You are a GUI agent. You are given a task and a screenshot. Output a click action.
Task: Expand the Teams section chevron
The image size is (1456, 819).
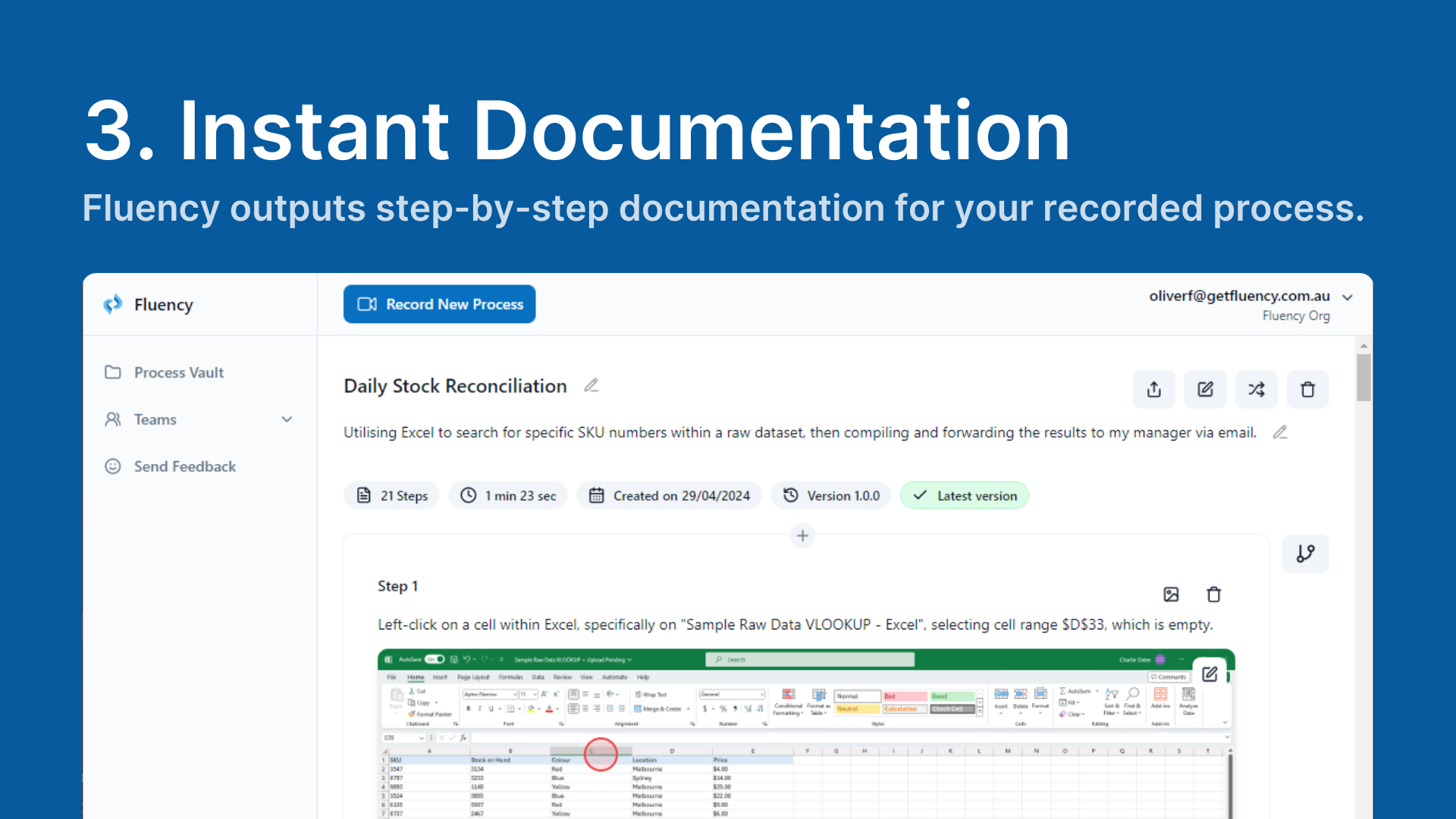click(287, 419)
